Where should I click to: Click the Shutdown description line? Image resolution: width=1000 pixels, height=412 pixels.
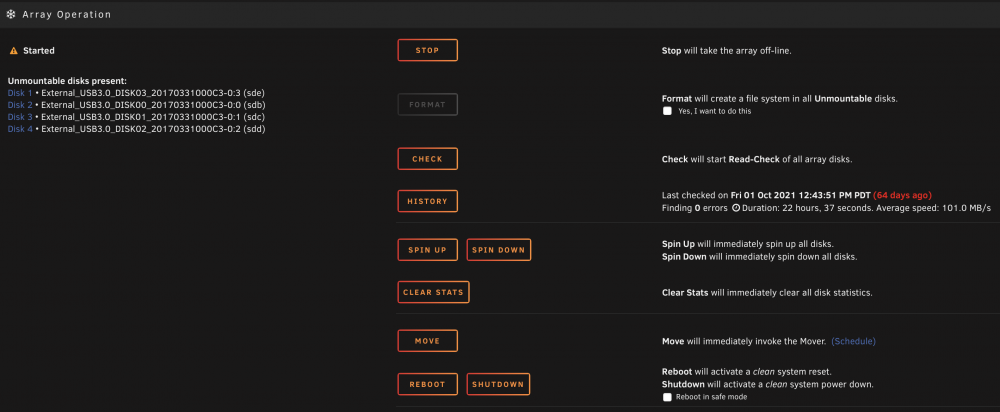click(x=767, y=385)
